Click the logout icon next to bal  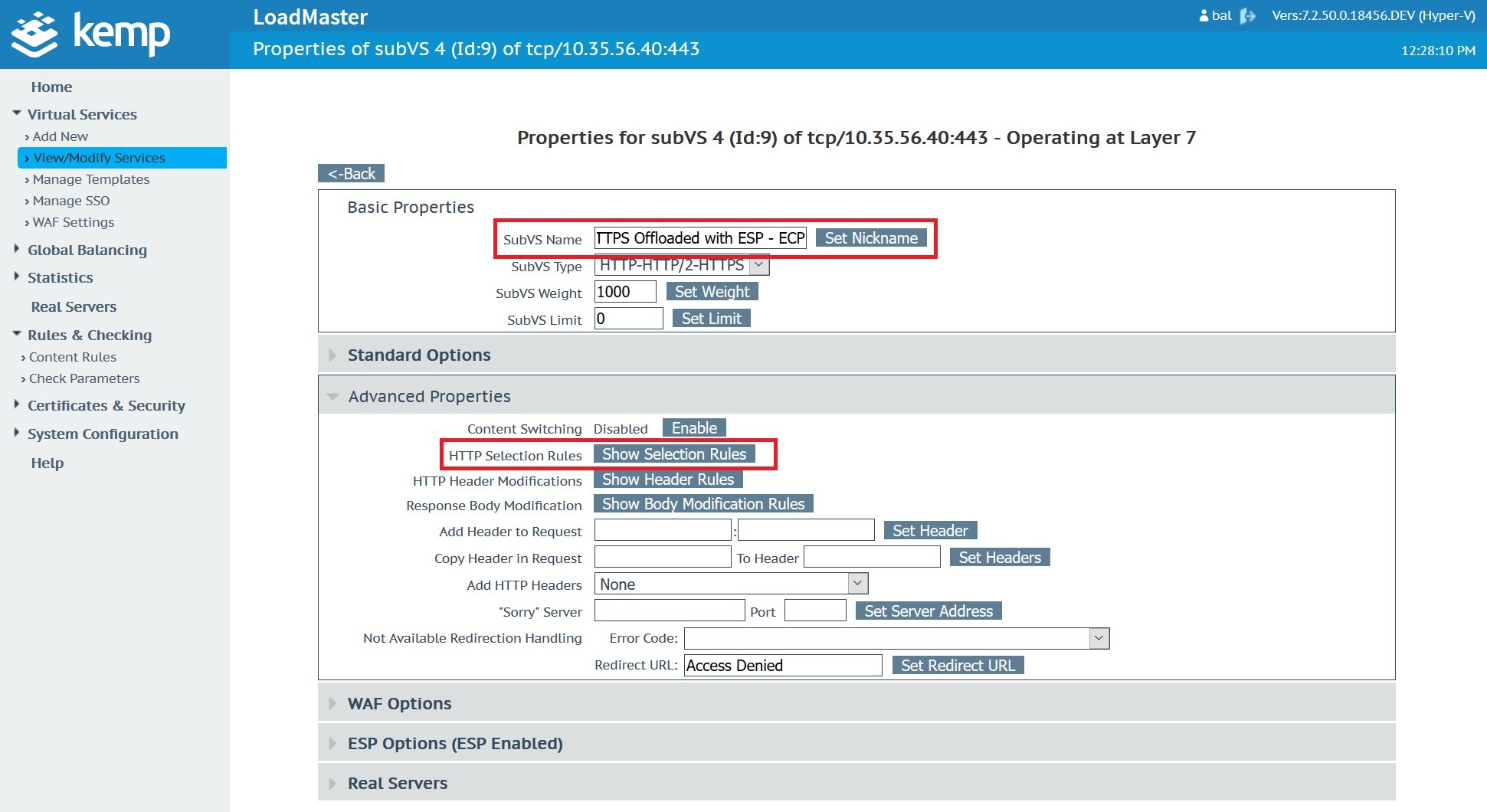pyautogui.click(x=1248, y=16)
